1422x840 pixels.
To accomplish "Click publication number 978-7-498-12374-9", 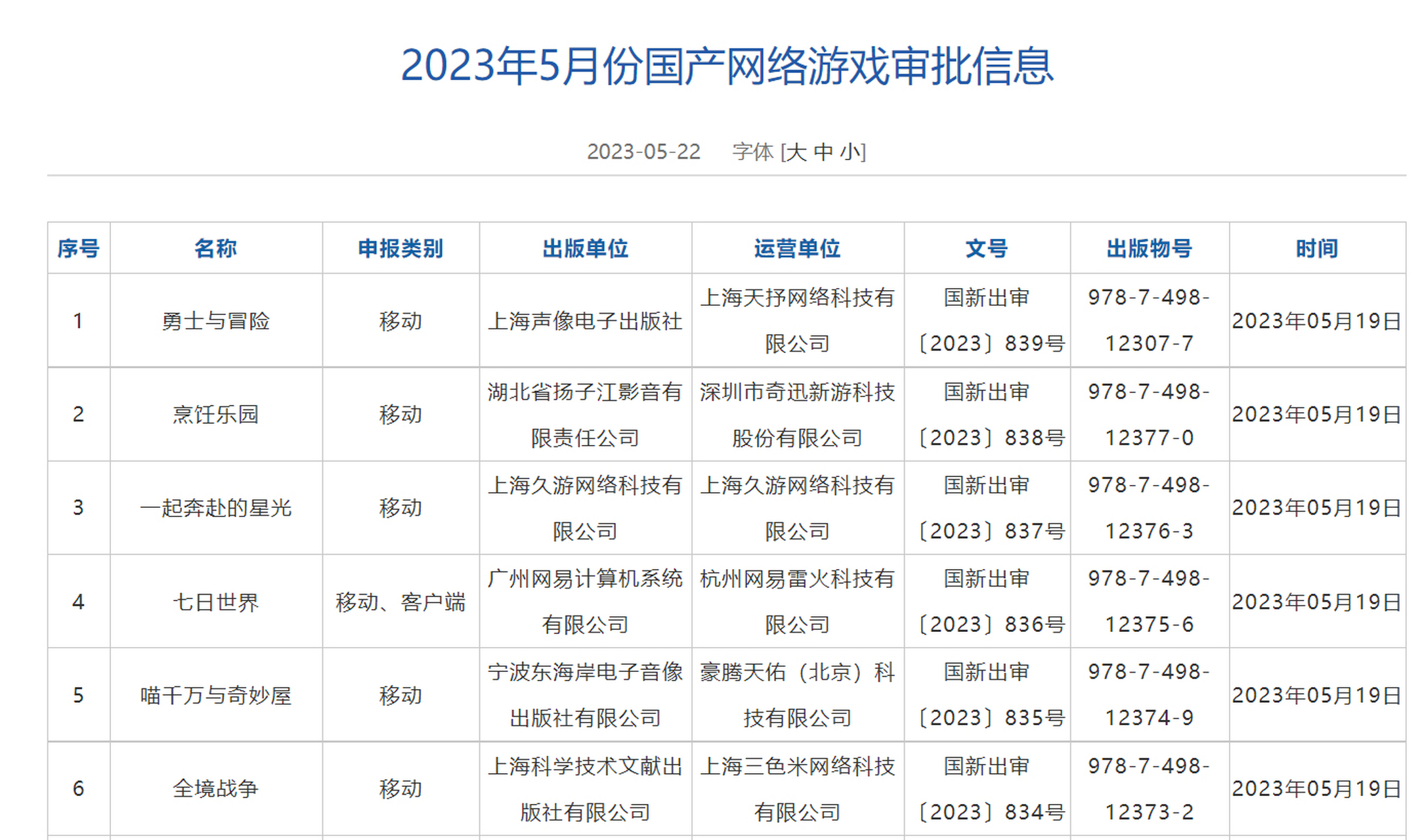I will (x=1149, y=696).
